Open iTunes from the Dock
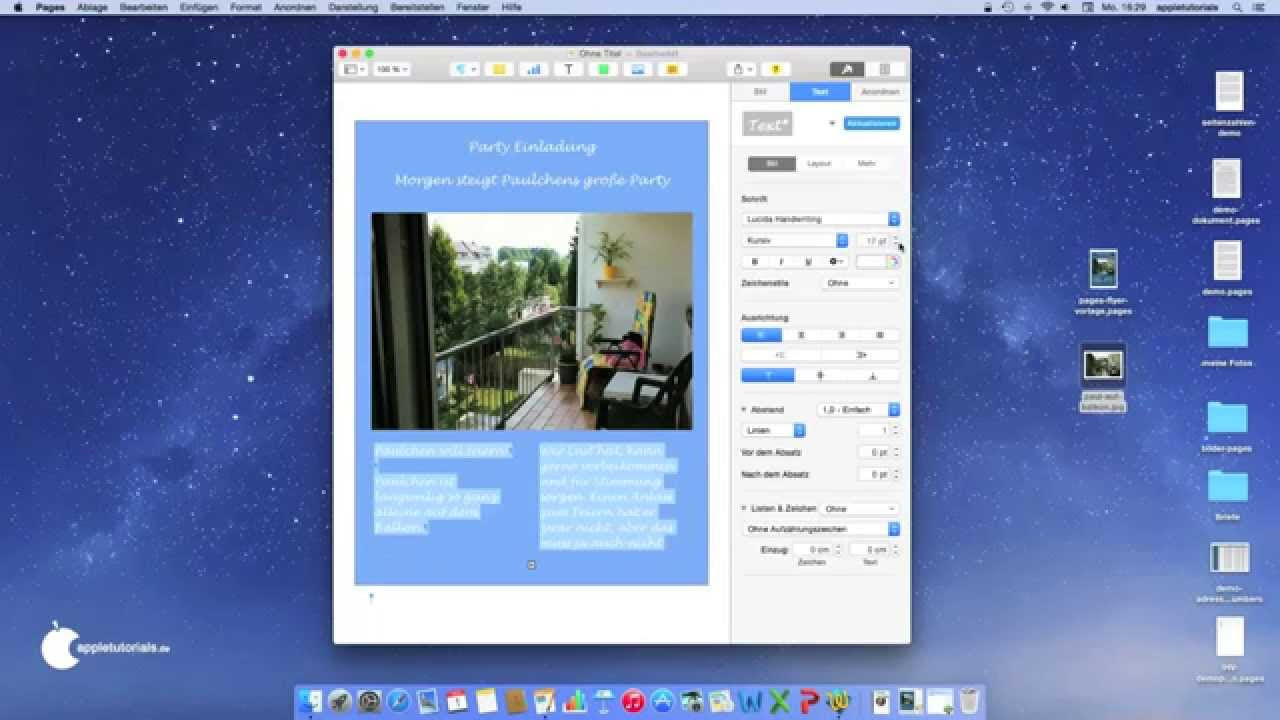The width and height of the screenshot is (1280, 720). point(632,701)
